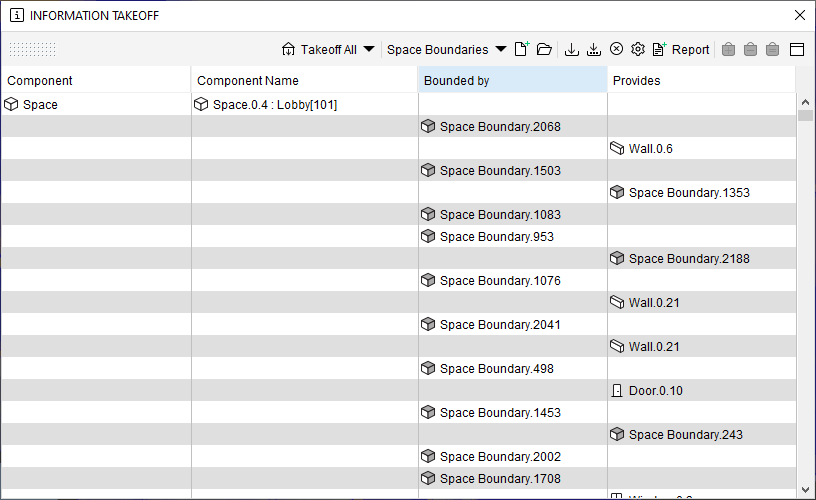Click the Report button label
The image size is (816, 500).
click(x=691, y=49)
